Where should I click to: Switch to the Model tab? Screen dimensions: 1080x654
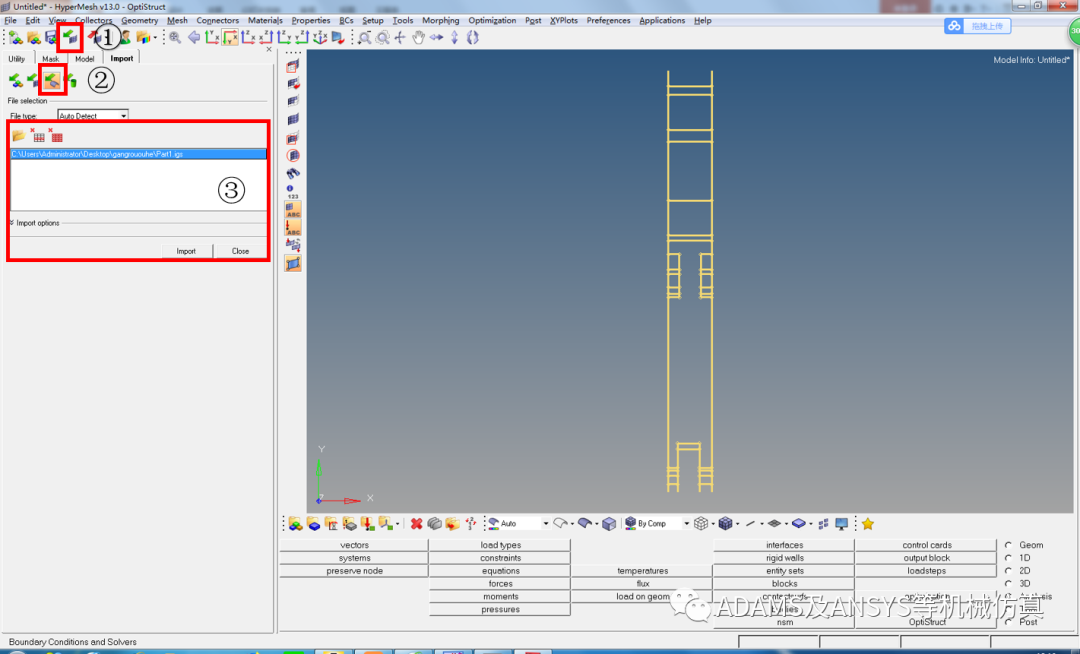[84, 59]
